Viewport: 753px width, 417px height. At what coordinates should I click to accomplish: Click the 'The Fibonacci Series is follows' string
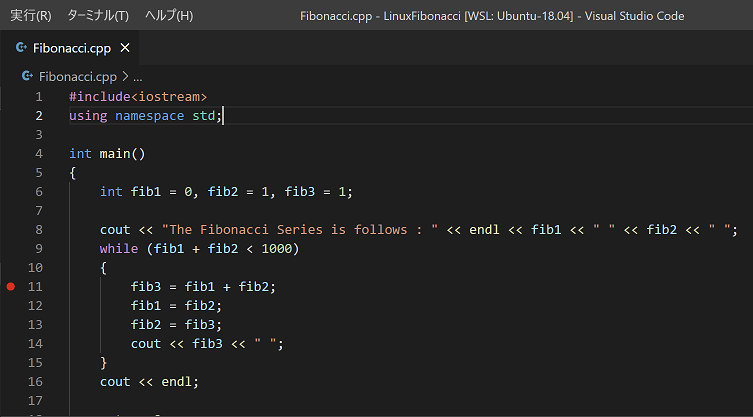[x=300, y=230]
